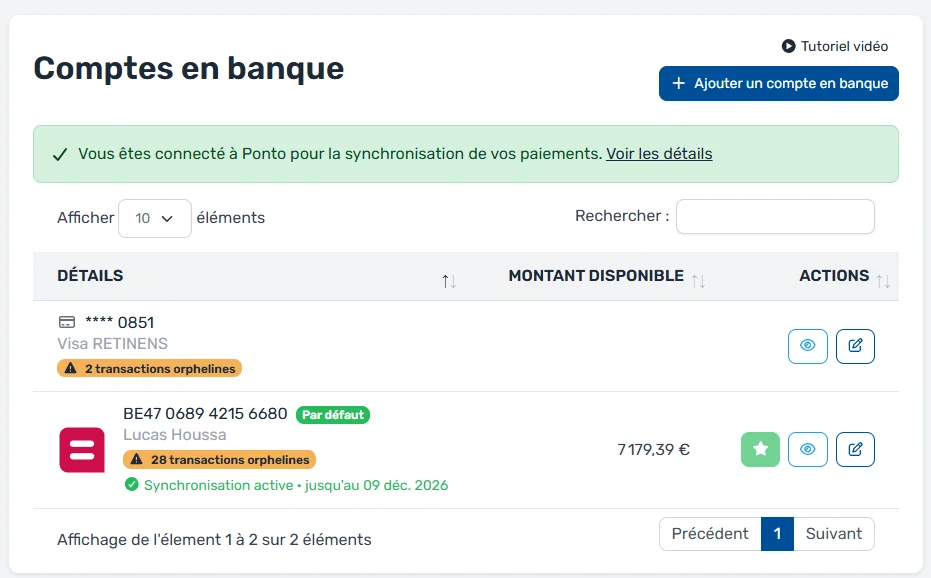Click Ajouter un compte en banque button

click(778, 83)
